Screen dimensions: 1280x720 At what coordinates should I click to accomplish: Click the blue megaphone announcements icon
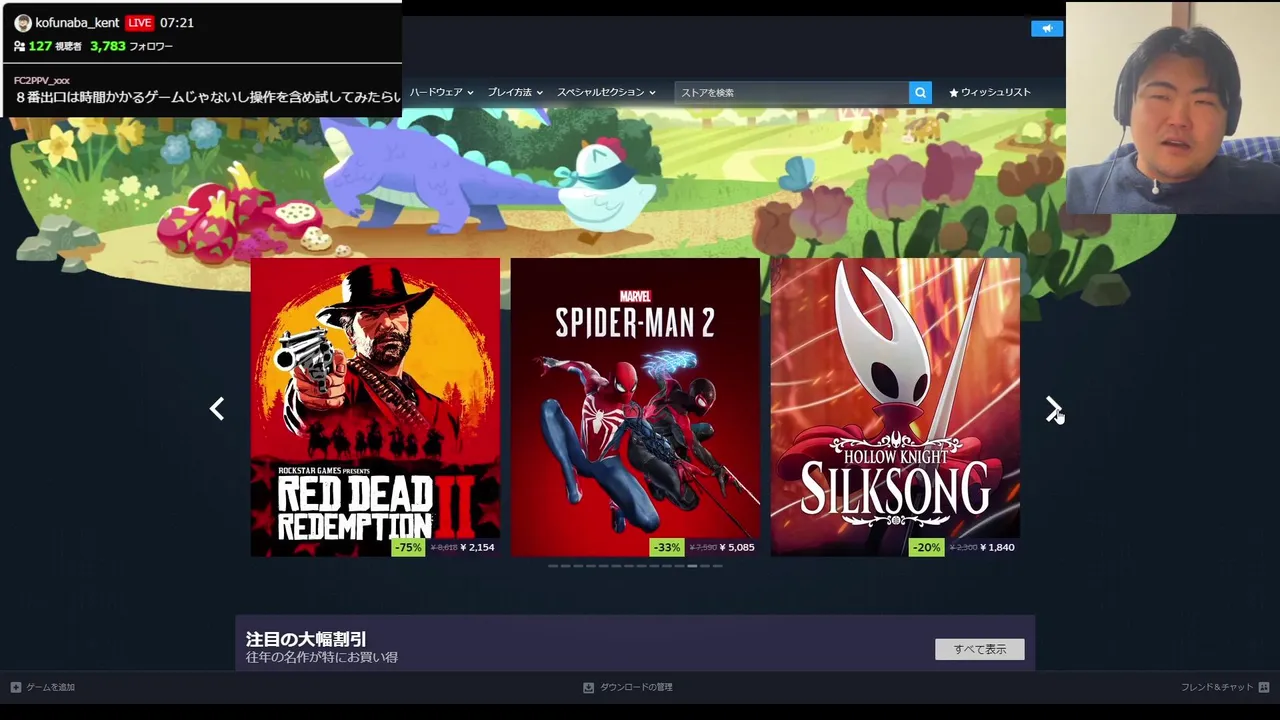pos(1046,28)
